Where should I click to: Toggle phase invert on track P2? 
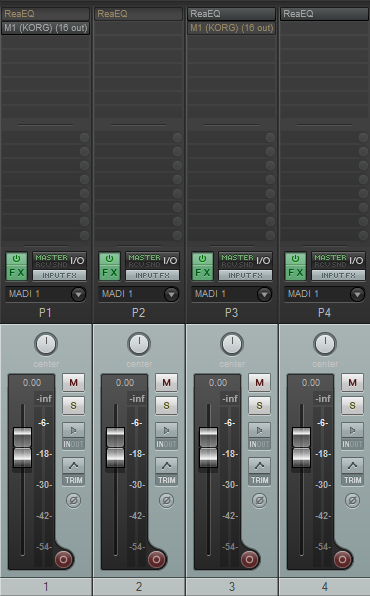[x=166, y=500]
